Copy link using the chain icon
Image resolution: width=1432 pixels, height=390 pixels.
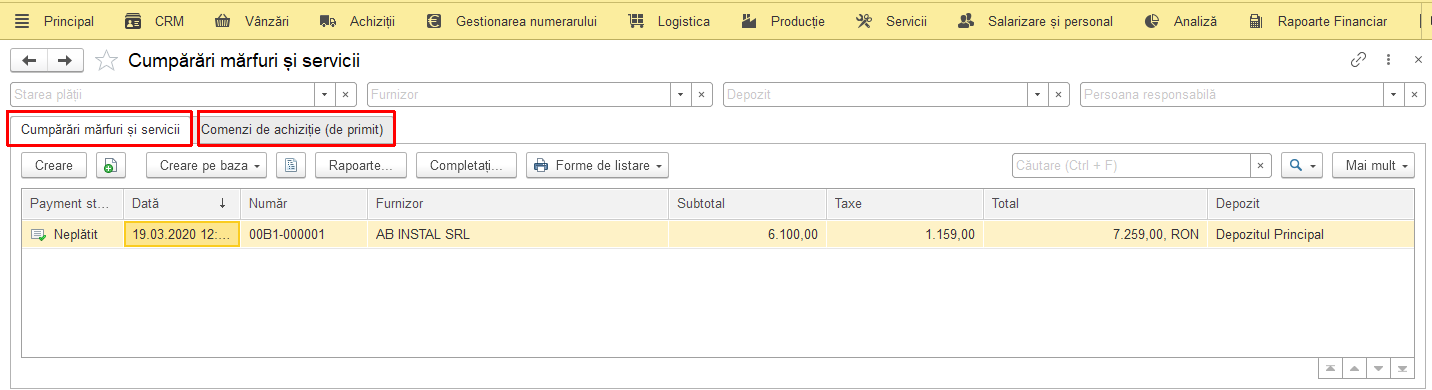pos(1358,60)
